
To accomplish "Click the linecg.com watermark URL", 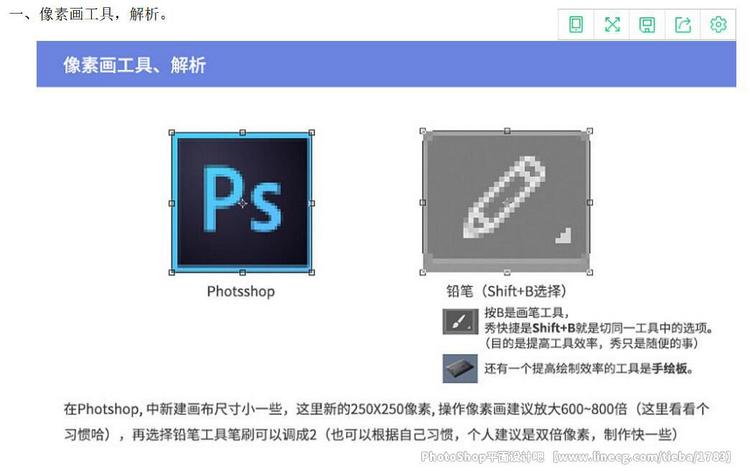I will click(x=642, y=457).
